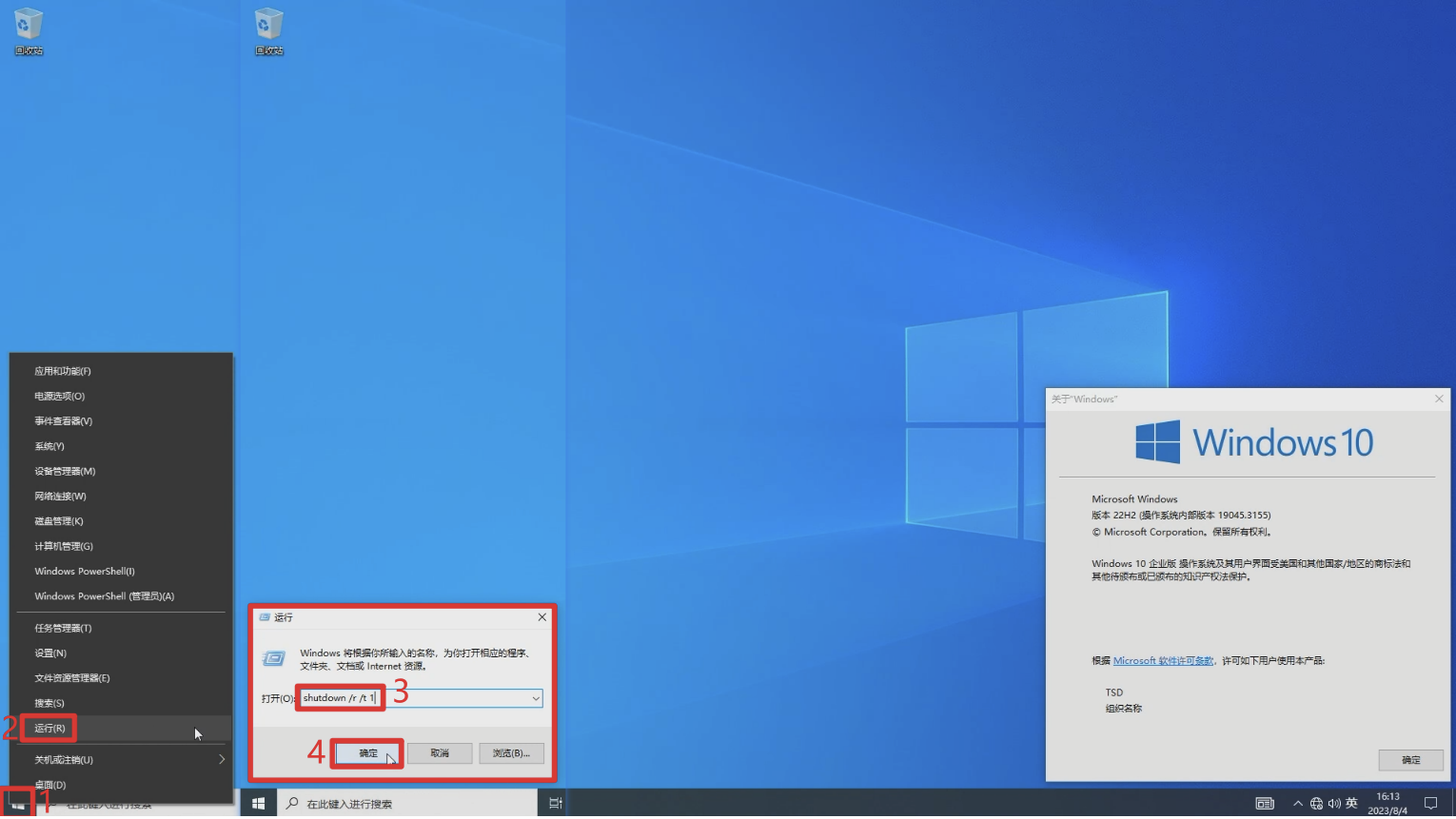Click the 版本 22H2 version text line
Image resolution: width=1456 pixels, height=819 pixels.
pos(1181,516)
